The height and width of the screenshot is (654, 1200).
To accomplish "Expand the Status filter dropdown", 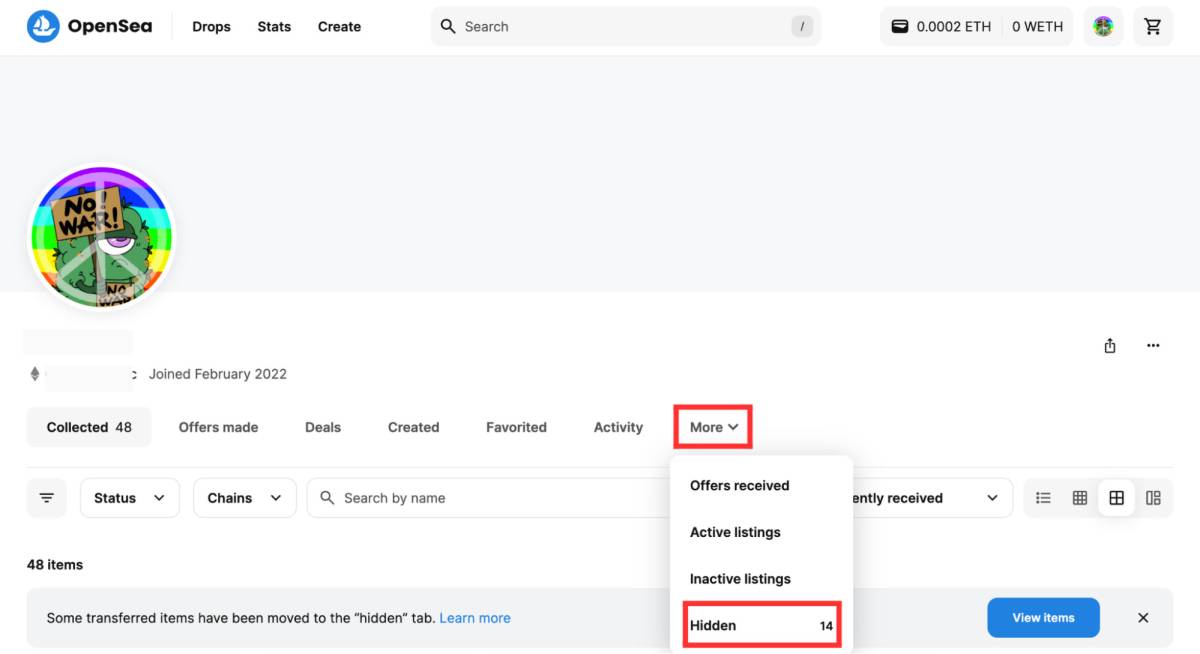I will [129, 498].
